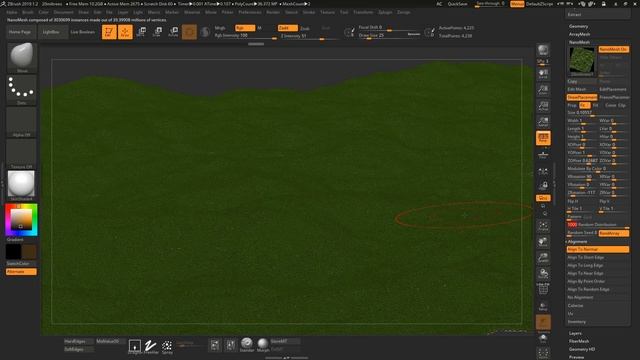The height and width of the screenshot is (360, 640).
Task: Click the Frame object icon
Action: (543, 225)
